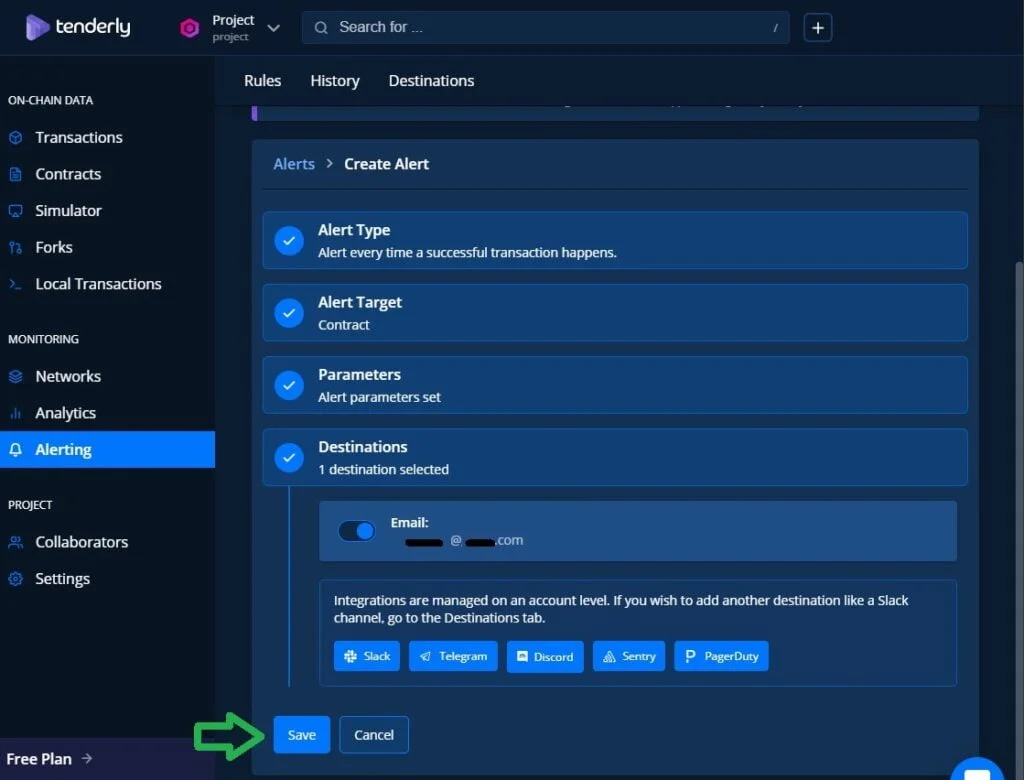This screenshot has height=780, width=1024.
Task: Expand the Alert Target step
Action: 615,313
